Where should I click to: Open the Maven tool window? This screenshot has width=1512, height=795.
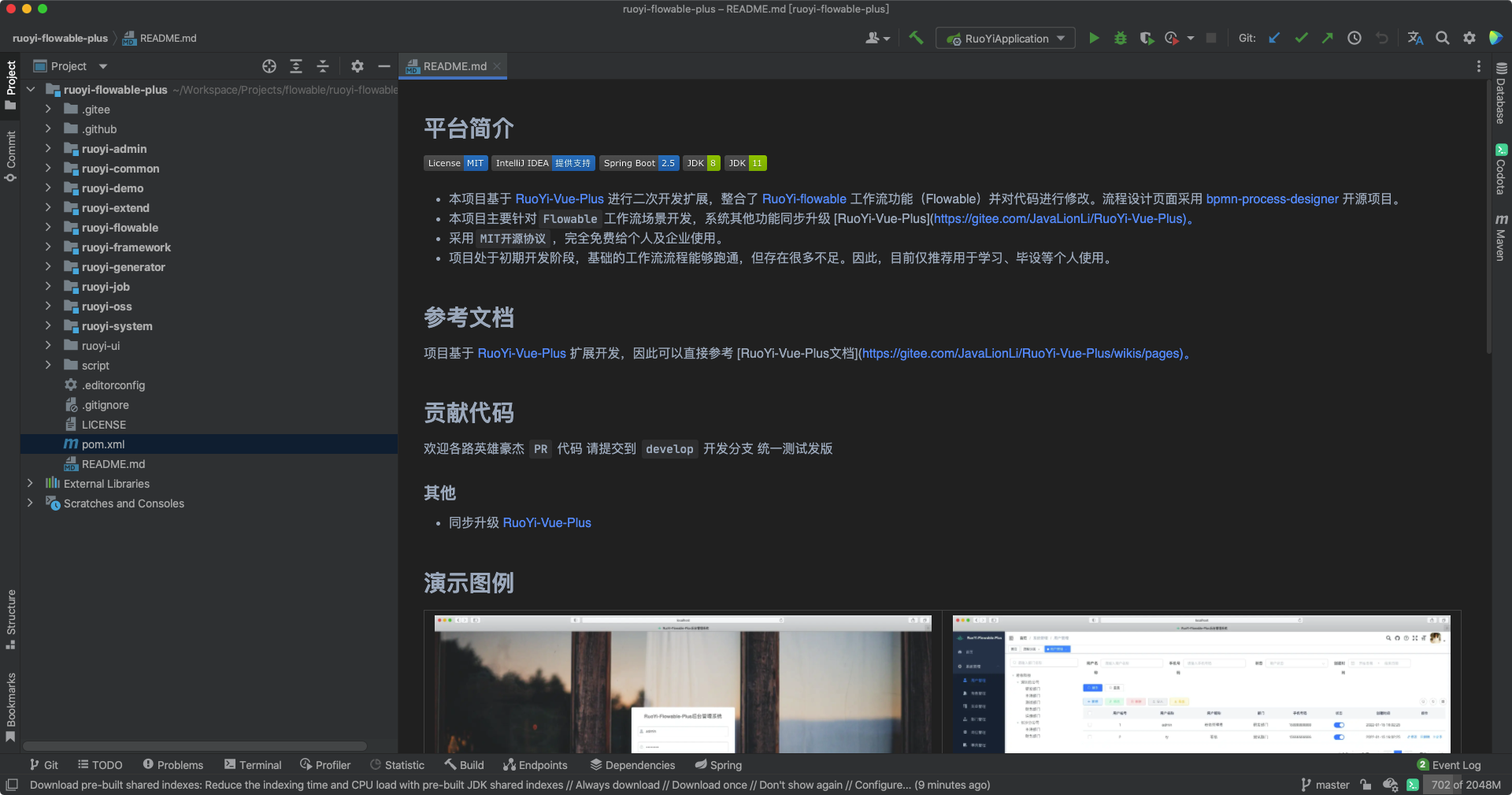(x=1501, y=237)
